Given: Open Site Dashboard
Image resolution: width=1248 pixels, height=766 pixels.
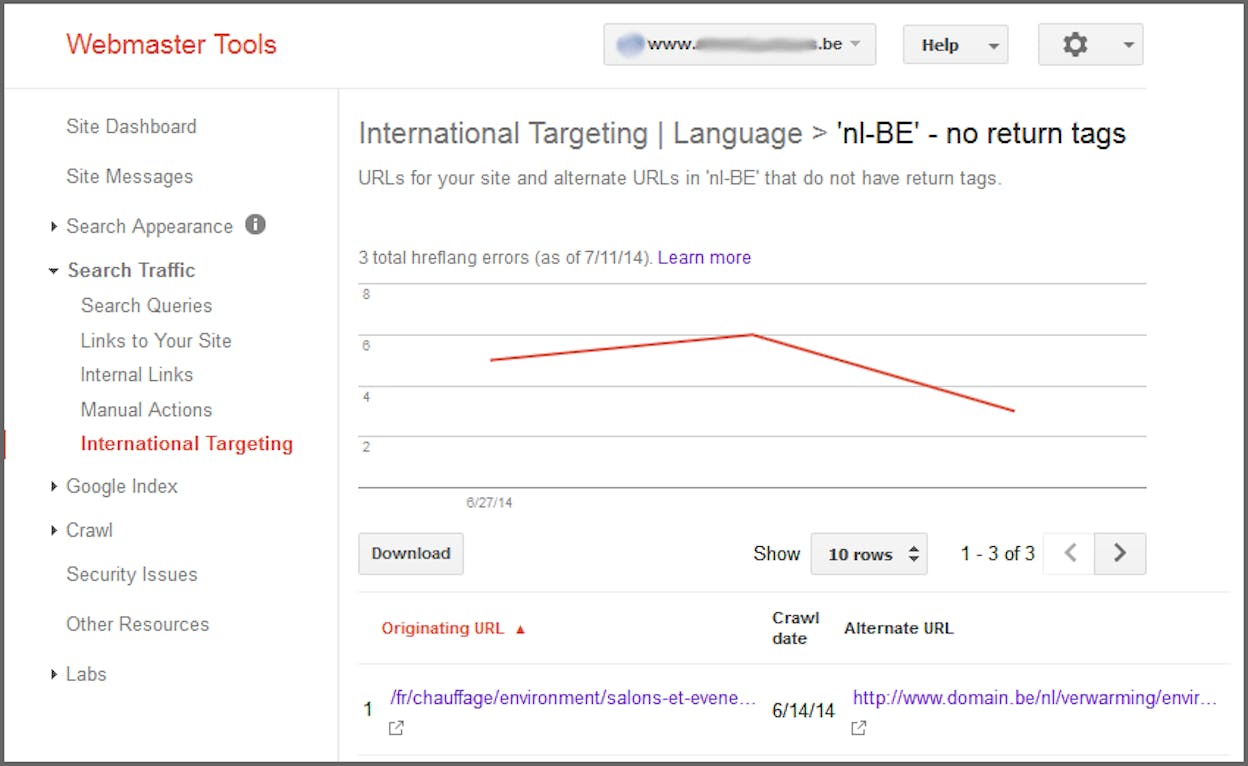Looking at the screenshot, I should 131,127.
